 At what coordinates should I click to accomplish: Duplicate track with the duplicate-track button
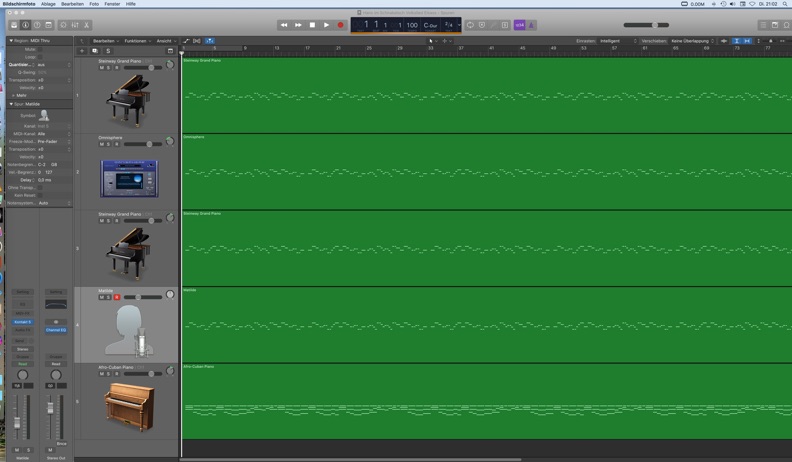[x=94, y=51]
